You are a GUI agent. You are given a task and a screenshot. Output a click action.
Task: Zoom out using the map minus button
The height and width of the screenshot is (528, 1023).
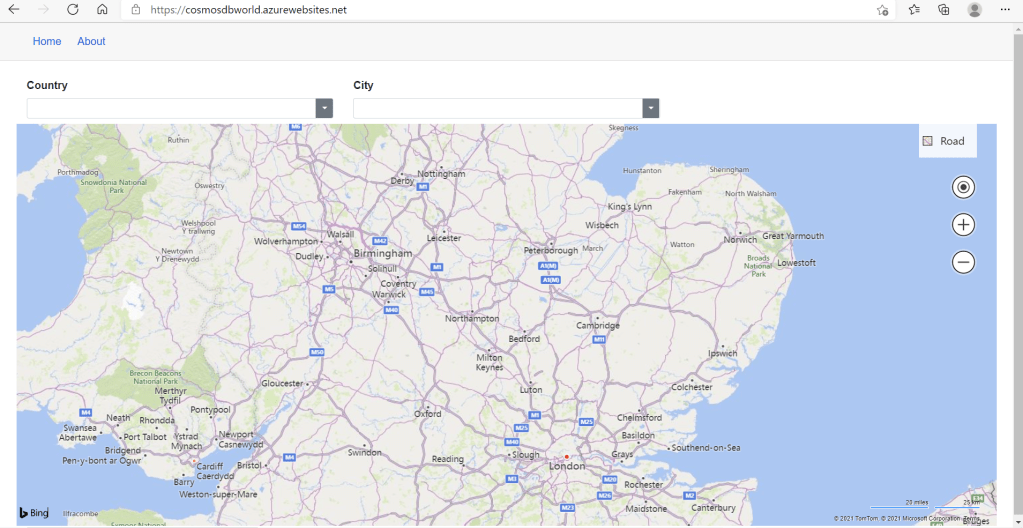coord(963,262)
